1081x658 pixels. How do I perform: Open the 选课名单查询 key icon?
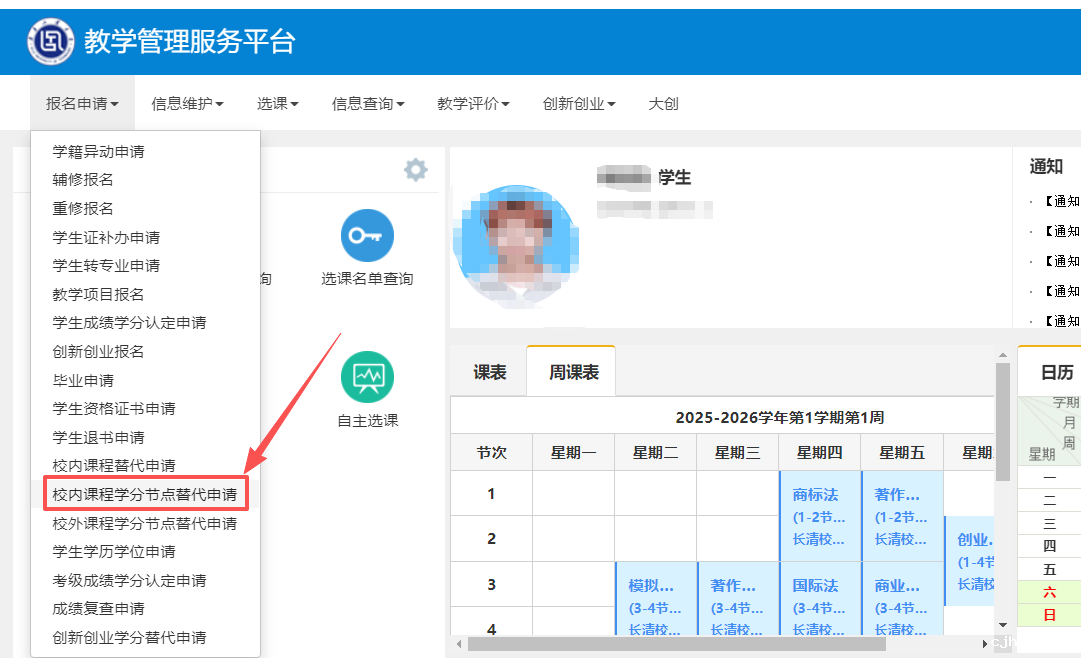pos(367,236)
